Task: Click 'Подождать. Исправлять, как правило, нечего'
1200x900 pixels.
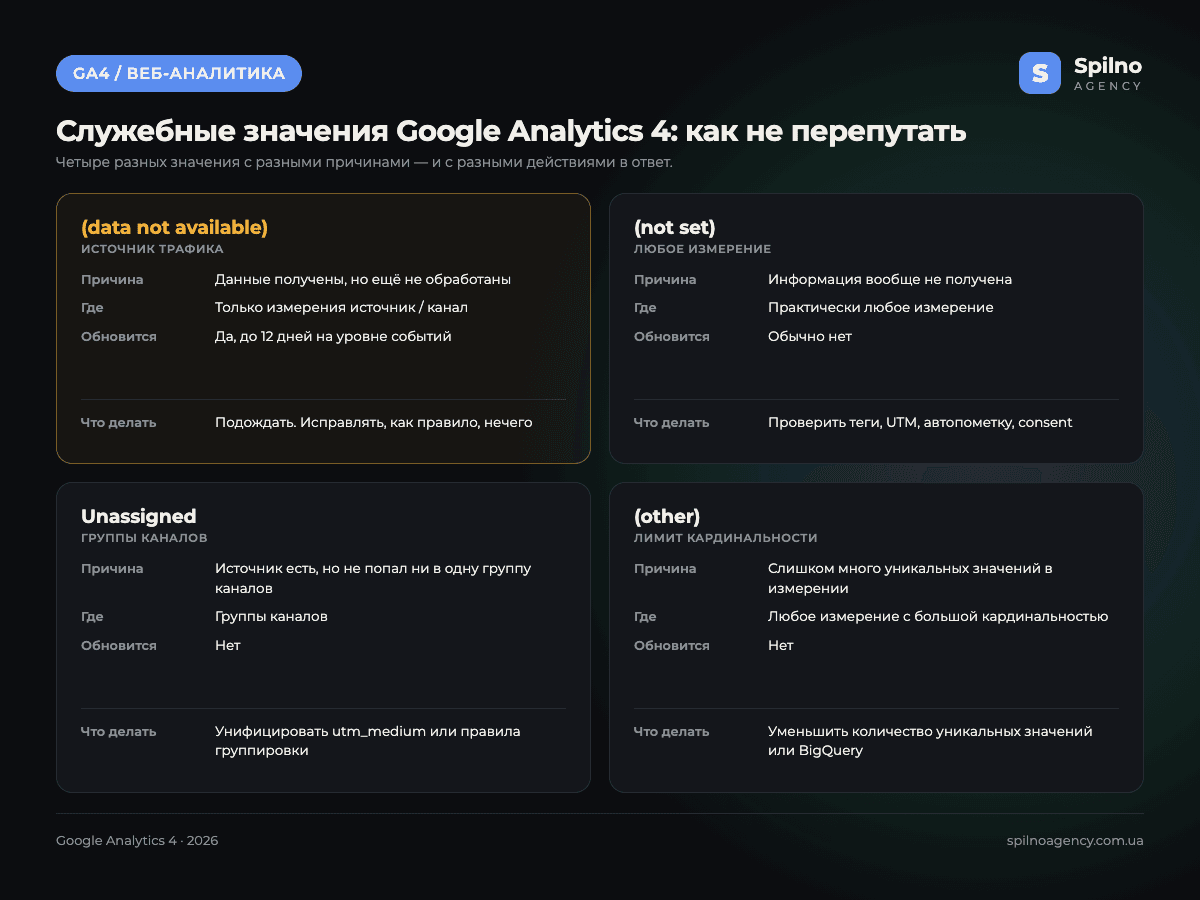Action: (373, 423)
